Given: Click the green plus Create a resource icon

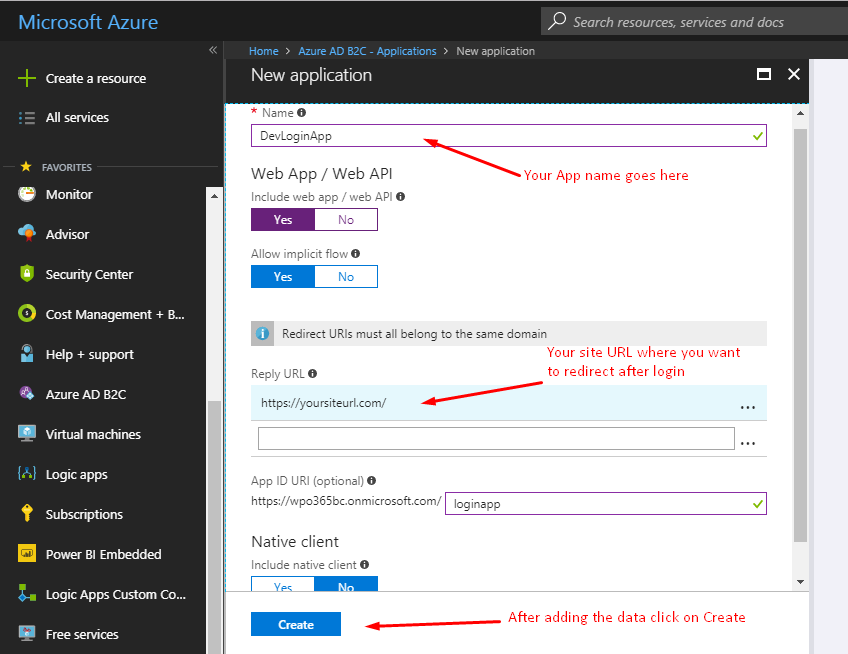Looking at the screenshot, I should pos(26,78).
